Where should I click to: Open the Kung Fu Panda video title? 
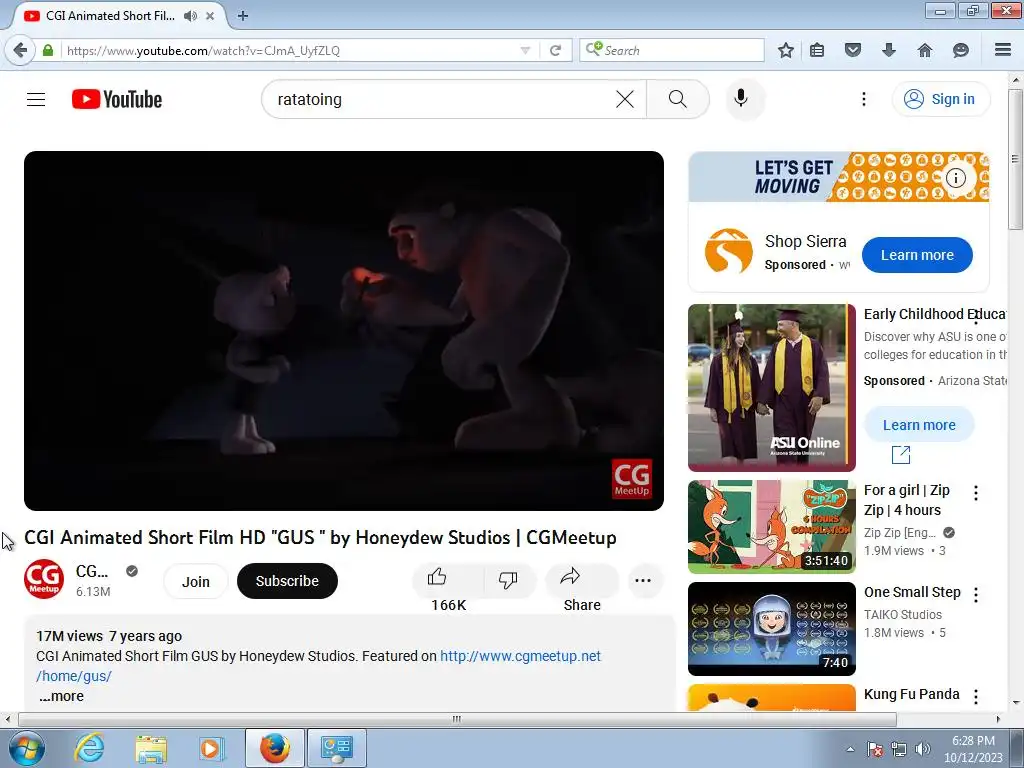pyautogui.click(x=912, y=694)
